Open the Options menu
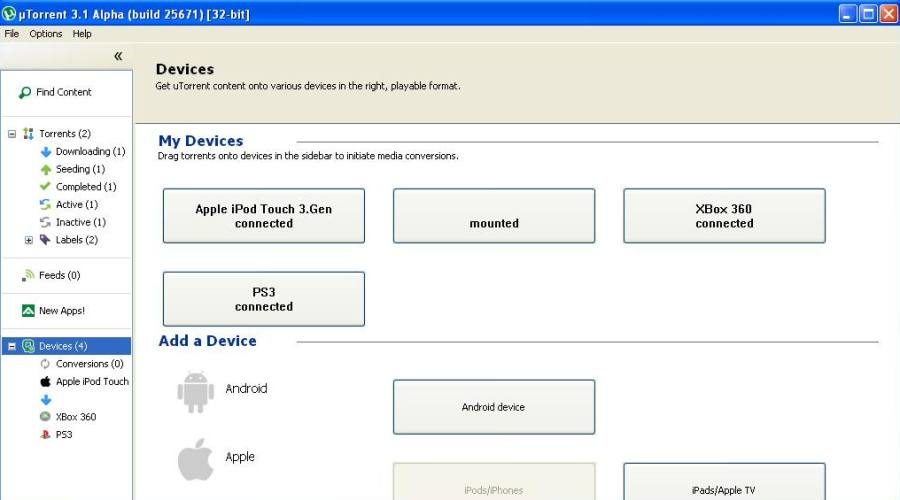Viewport: 900px width, 500px height. pos(46,34)
